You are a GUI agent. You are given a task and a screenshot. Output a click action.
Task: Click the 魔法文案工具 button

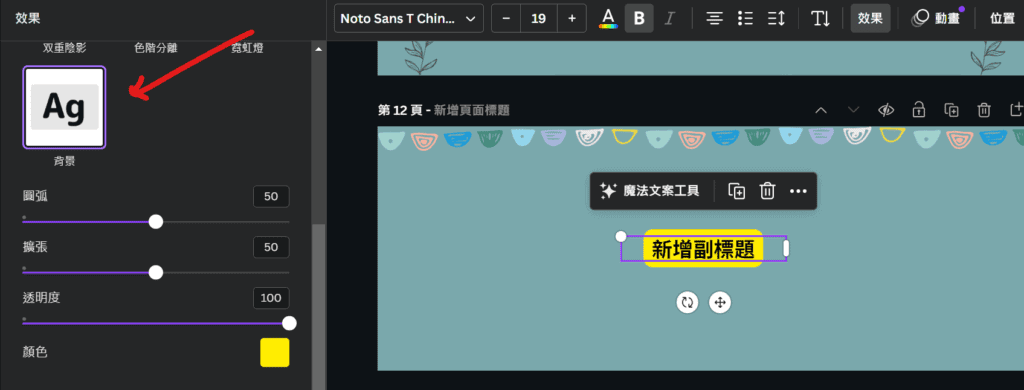650,191
